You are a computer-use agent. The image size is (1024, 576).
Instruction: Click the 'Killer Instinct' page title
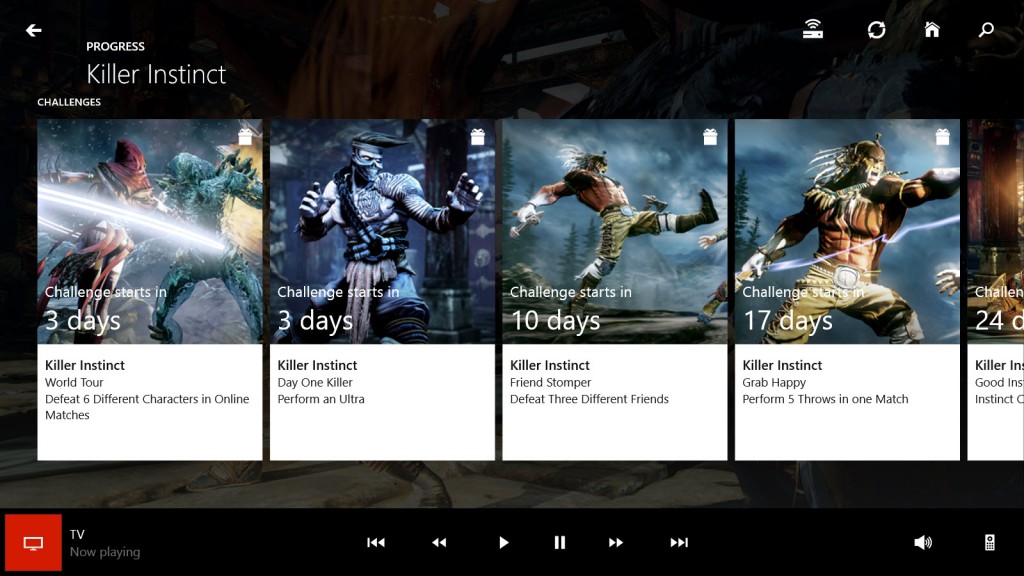(156, 74)
